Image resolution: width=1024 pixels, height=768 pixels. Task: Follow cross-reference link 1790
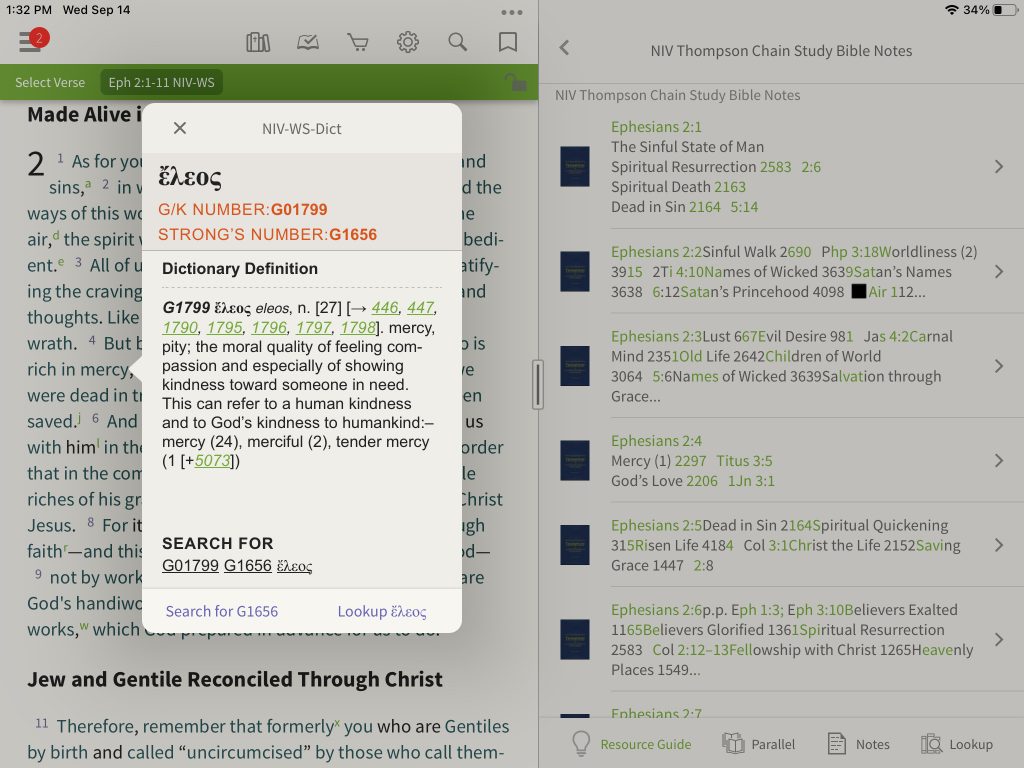[180, 327]
